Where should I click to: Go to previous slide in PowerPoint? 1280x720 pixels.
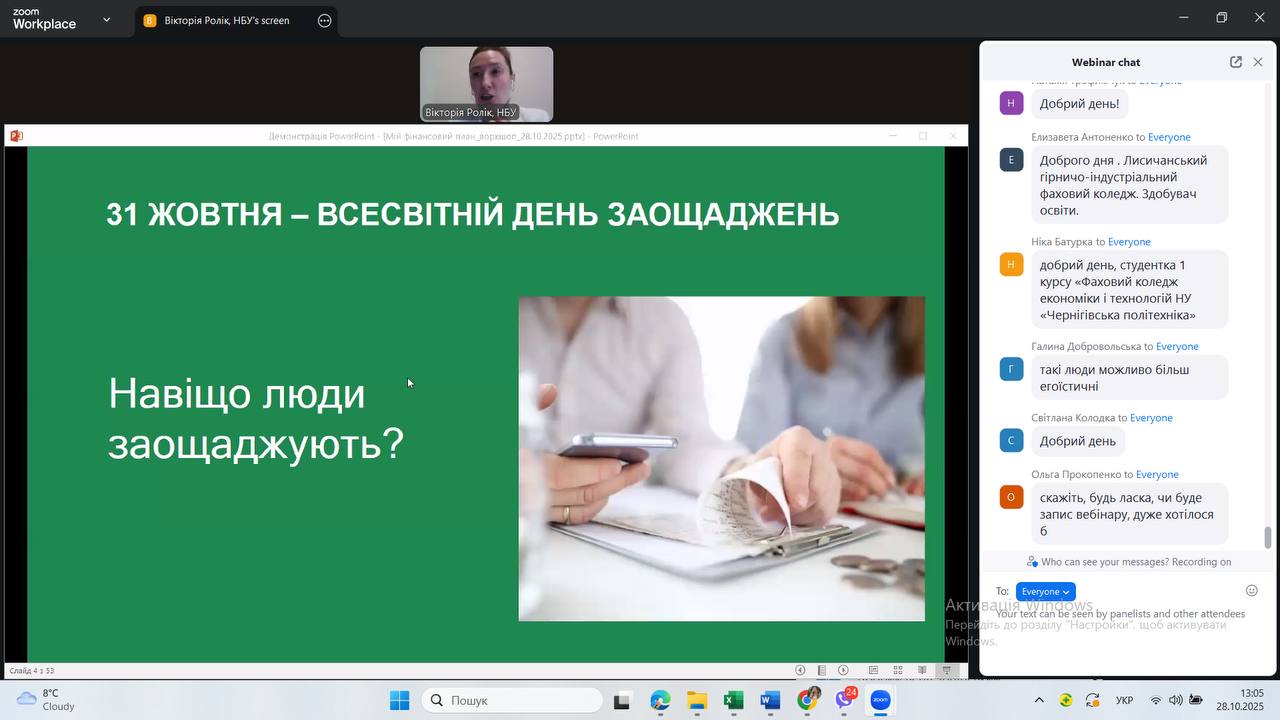pos(800,670)
